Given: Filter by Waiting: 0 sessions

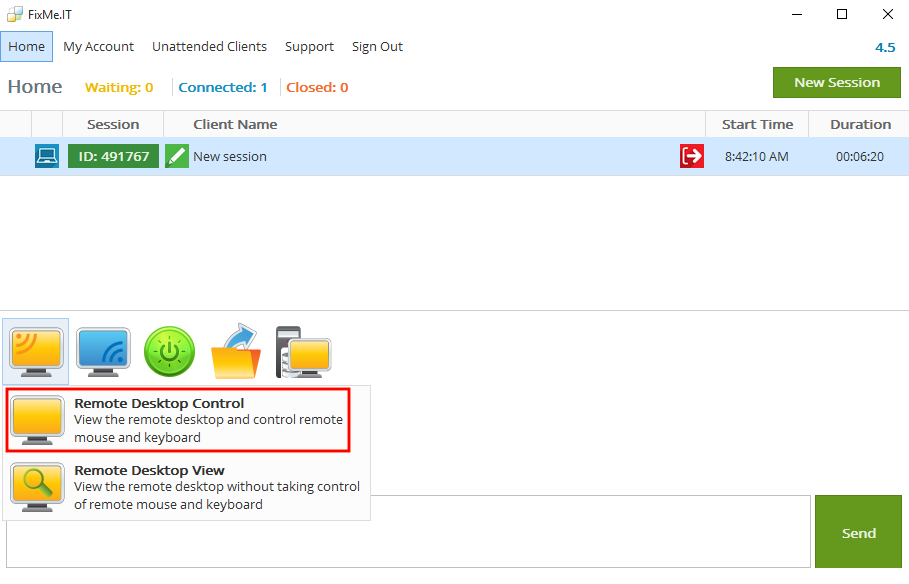Looking at the screenshot, I should [119, 88].
